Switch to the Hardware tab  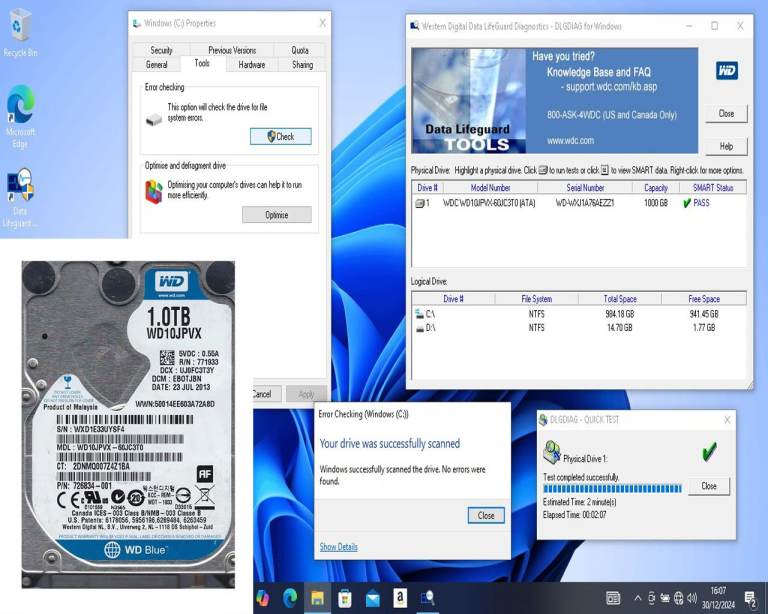(252, 65)
